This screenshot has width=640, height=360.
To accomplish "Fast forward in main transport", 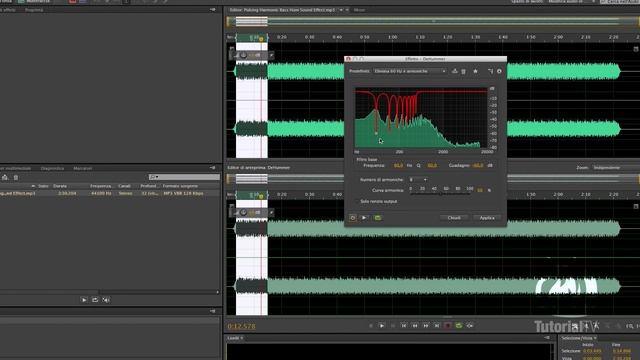I will point(426,326).
